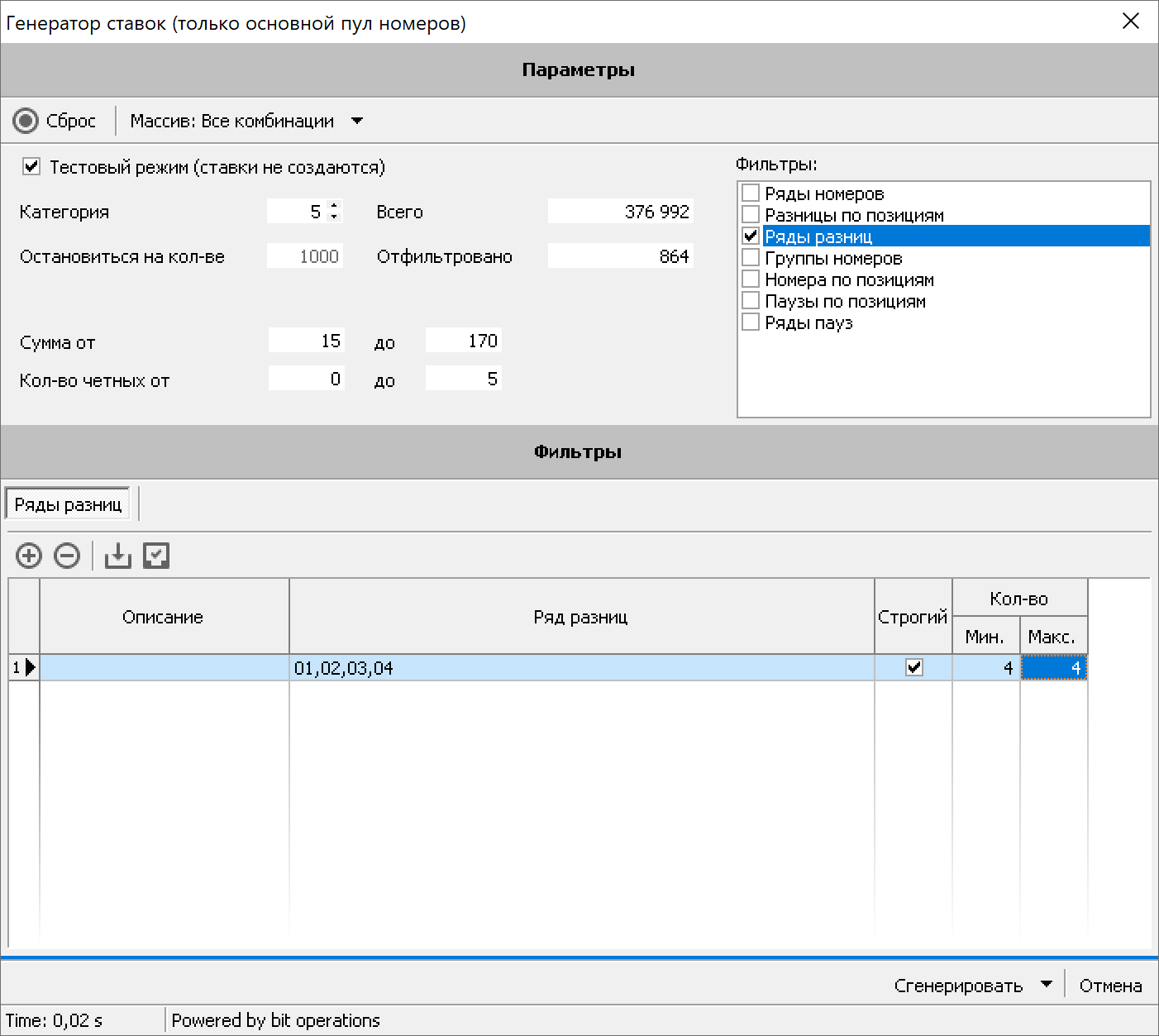Screen dimensions: 1159x1036
Task: Click the check-all filters icon
Action: coord(156,556)
